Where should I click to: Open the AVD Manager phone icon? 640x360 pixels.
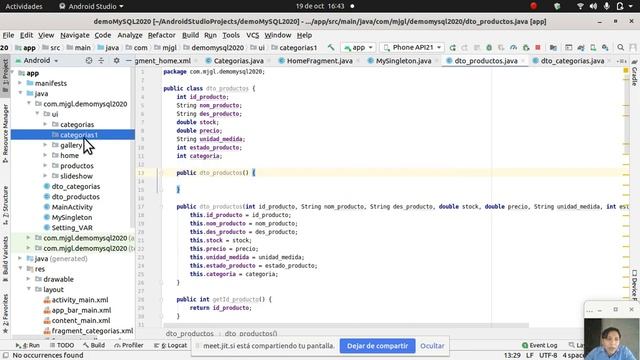tap(593, 48)
